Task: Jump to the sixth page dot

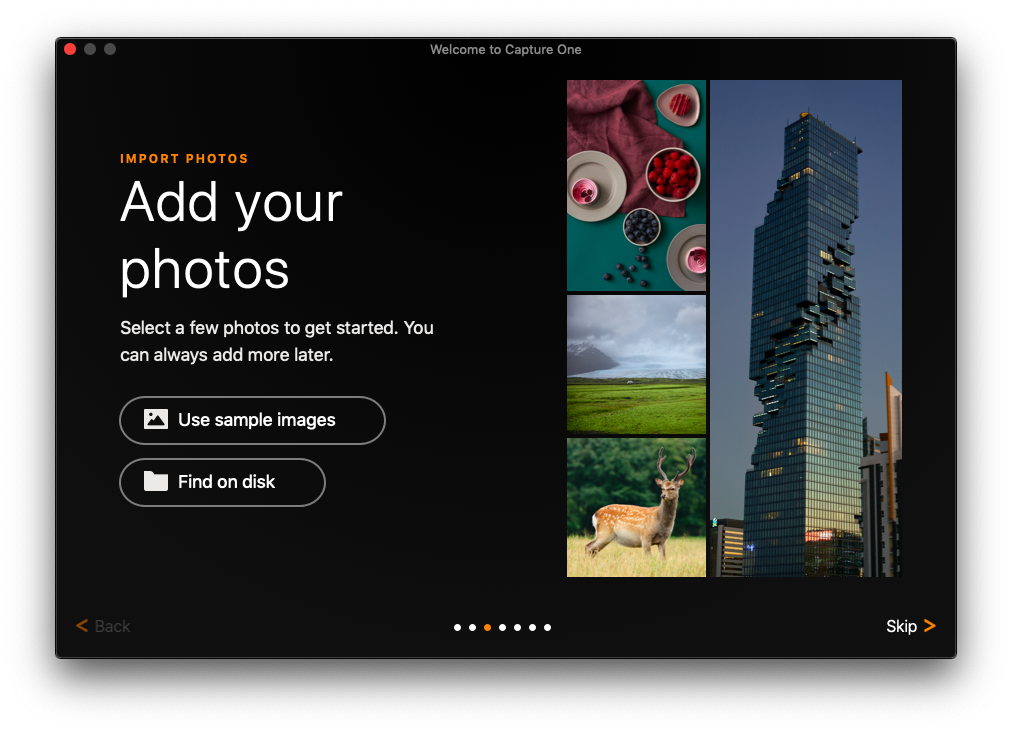Action: click(x=532, y=627)
